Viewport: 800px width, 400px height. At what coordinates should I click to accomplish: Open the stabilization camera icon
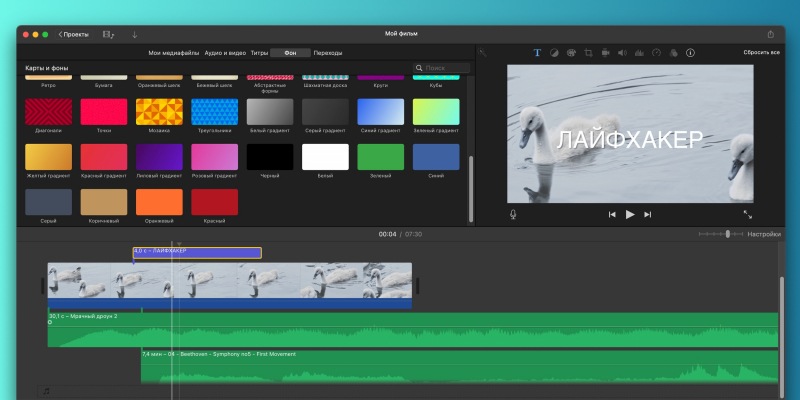tap(606, 53)
